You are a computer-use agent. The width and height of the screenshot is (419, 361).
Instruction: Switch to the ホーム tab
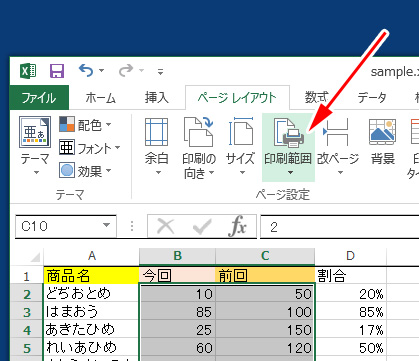[100, 98]
